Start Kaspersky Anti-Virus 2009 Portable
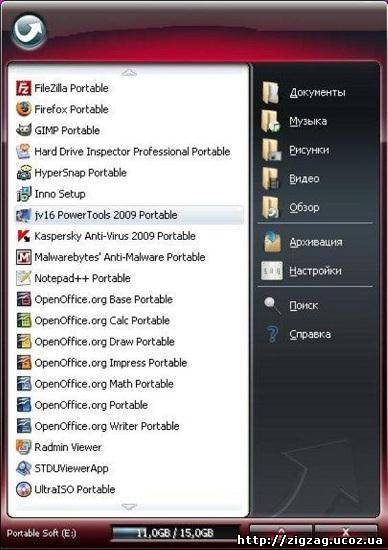This screenshot has height=550, width=388. click(129, 236)
